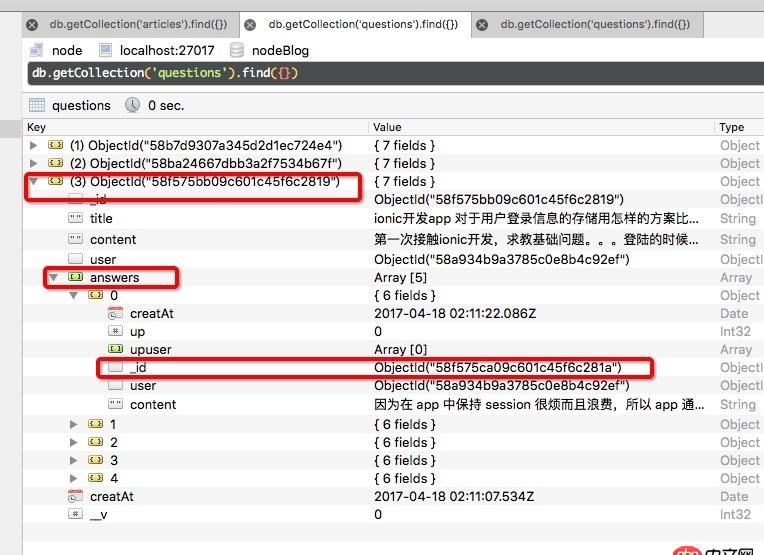Click the integer icon beside up
The height and width of the screenshot is (555, 764).
tap(115, 331)
